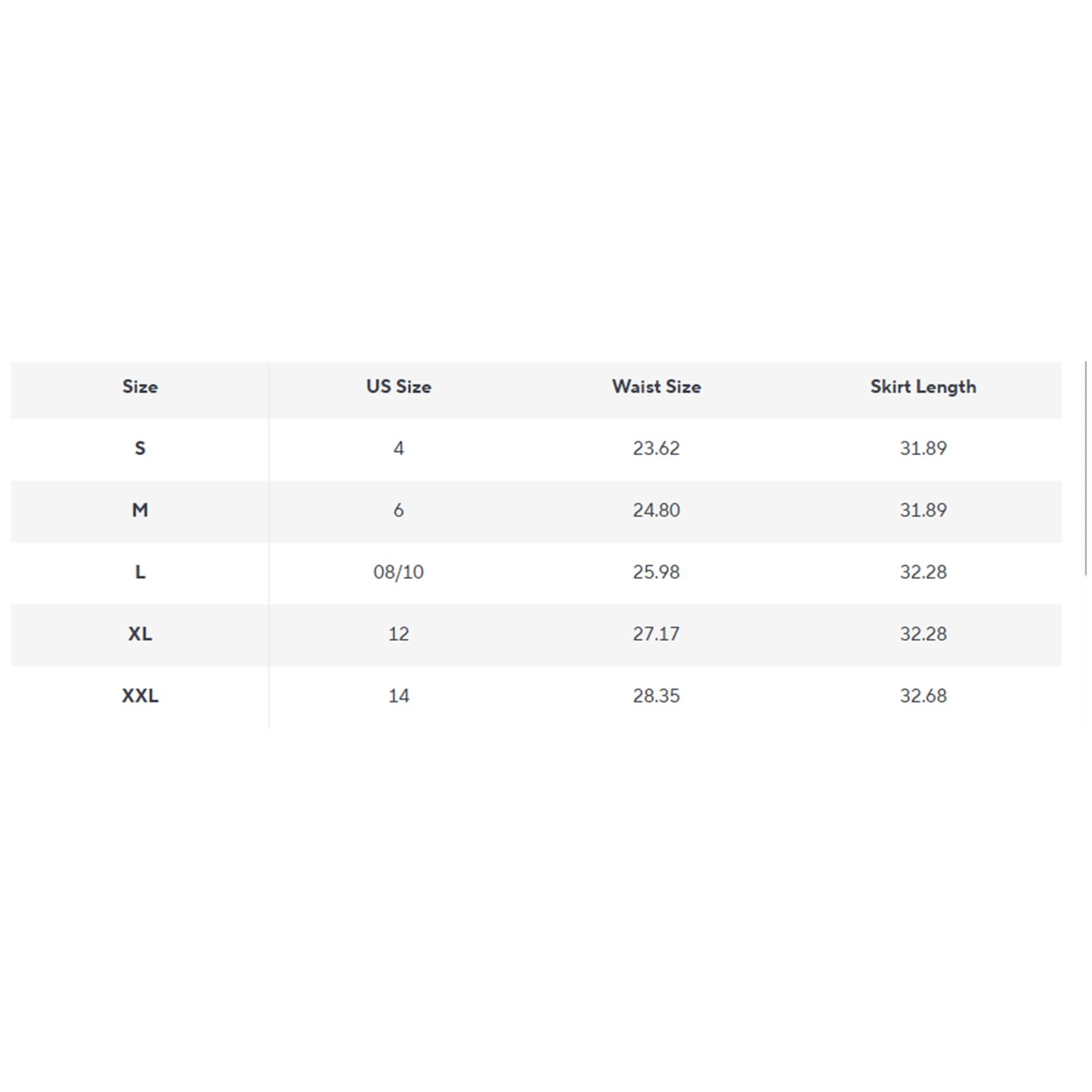Select the XL size row label
This screenshot has width=1092, height=1092.
(140, 634)
